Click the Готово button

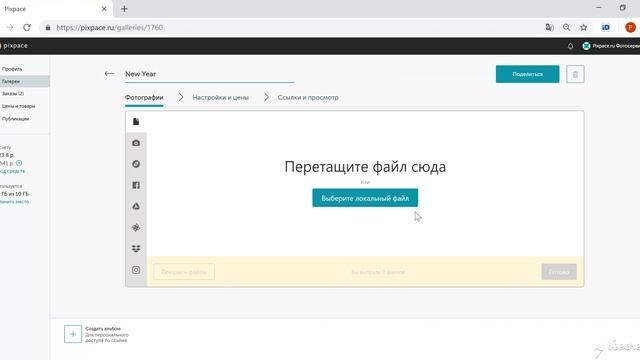[559, 272]
